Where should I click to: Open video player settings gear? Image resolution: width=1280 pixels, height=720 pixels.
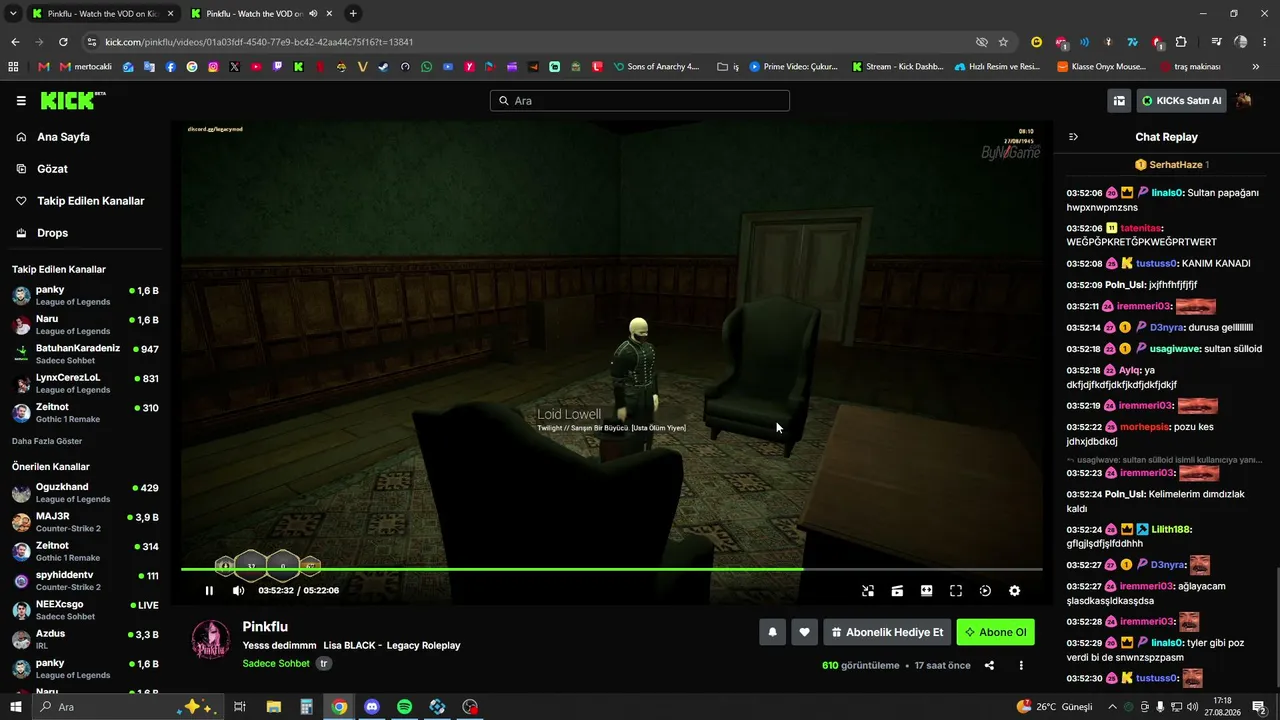(1014, 591)
